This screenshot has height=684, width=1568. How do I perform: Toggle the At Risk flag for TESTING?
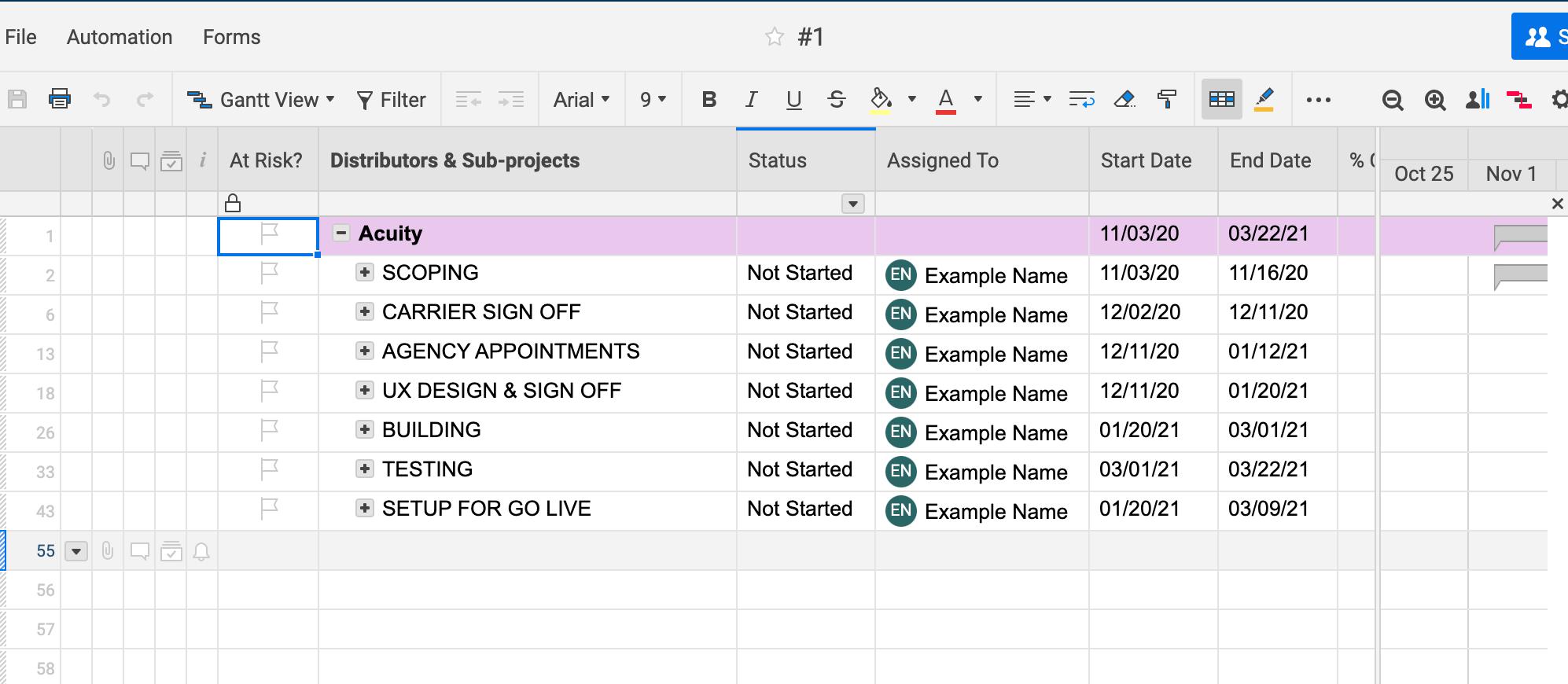click(x=269, y=469)
